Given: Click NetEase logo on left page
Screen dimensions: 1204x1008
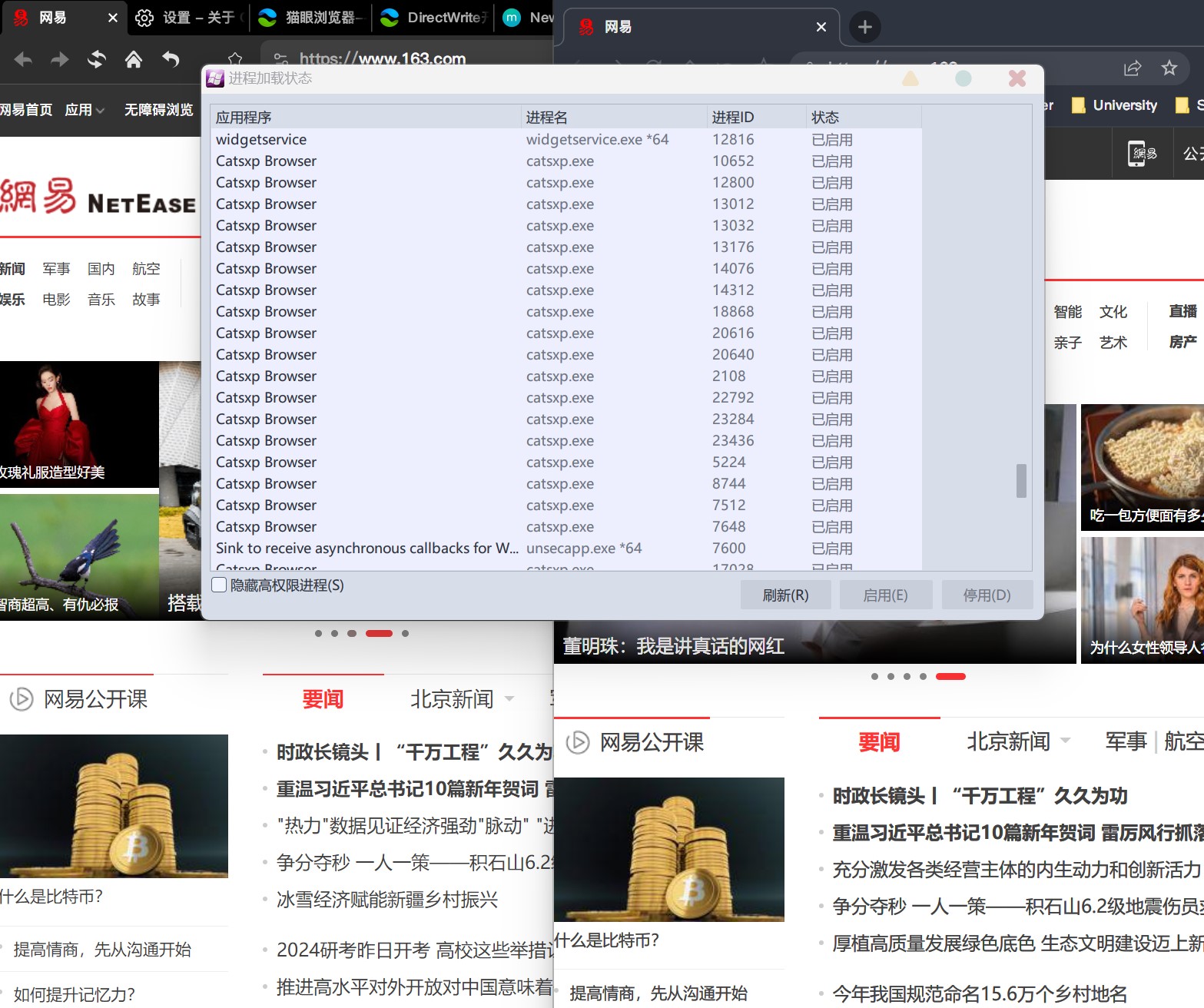Looking at the screenshot, I should tap(98, 197).
